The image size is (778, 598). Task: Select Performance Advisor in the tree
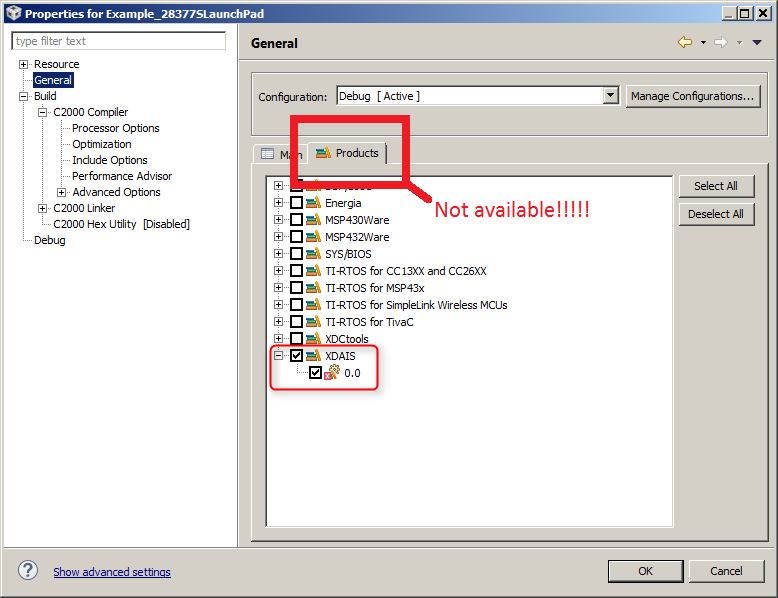click(122, 176)
